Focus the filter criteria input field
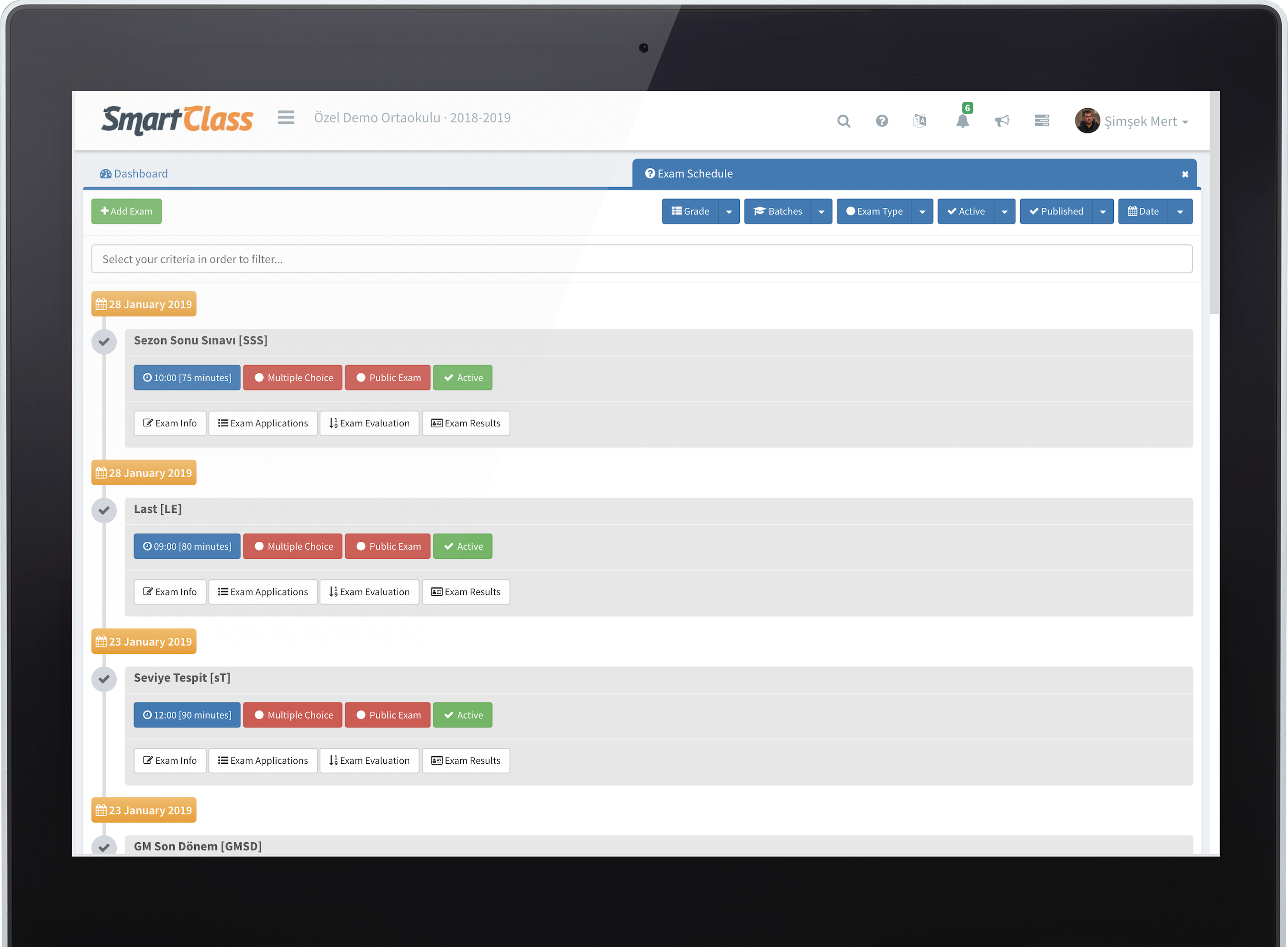The image size is (1288, 947). click(642, 259)
